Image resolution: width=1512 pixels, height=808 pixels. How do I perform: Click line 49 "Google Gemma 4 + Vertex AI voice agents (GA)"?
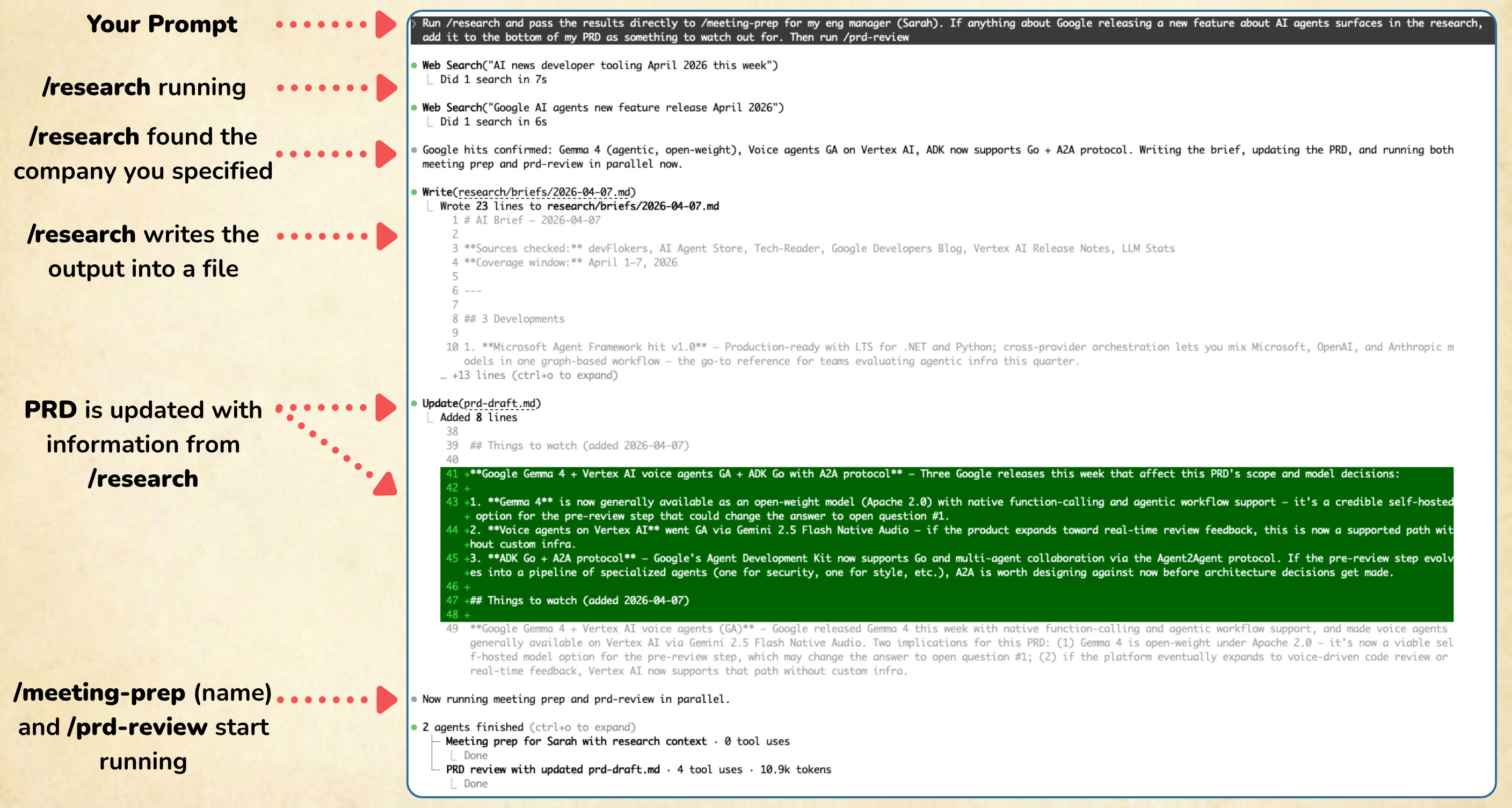coord(962,650)
